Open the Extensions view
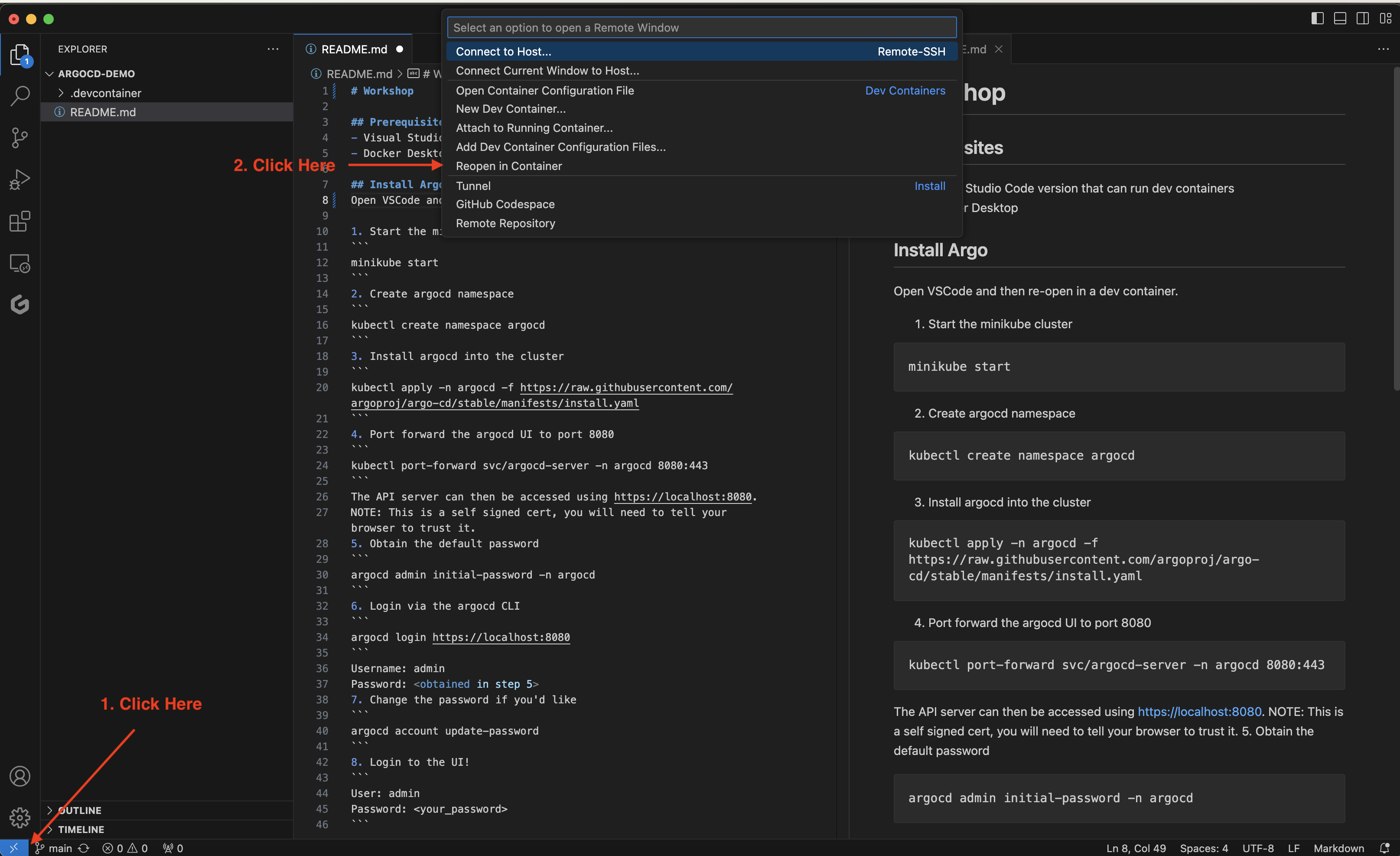This screenshot has height=856, width=1400. pyautogui.click(x=20, y=222)
